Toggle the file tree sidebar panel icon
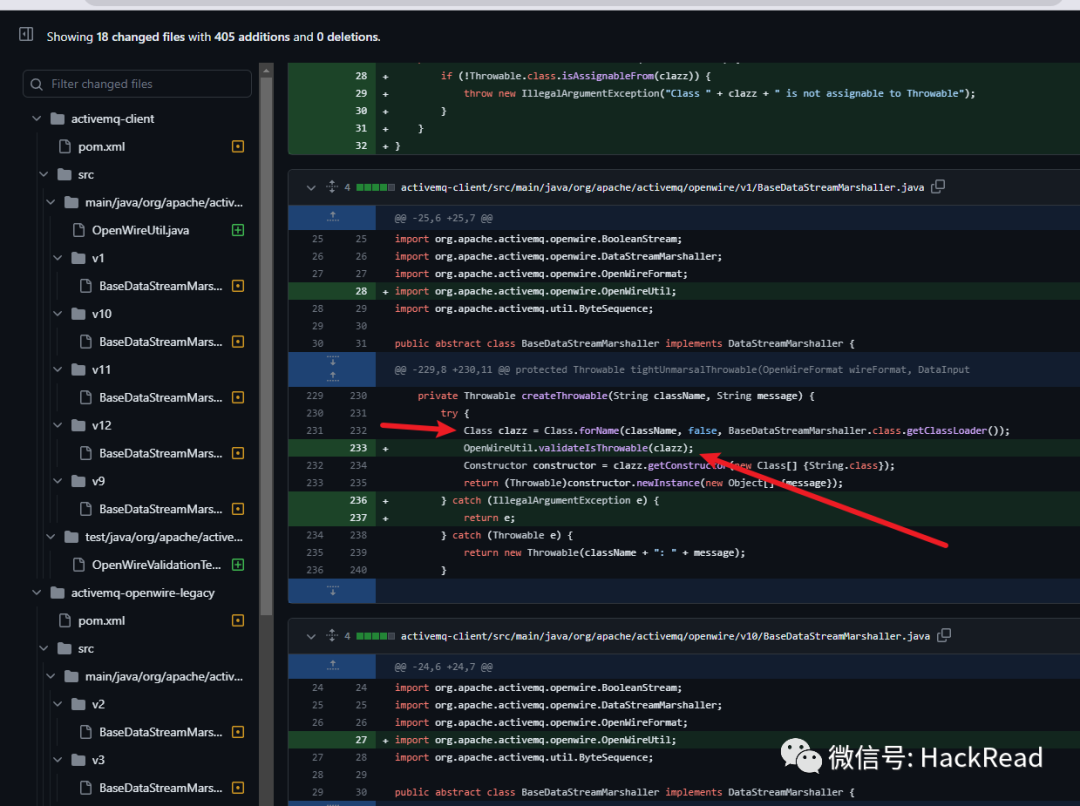 [26, 34]
